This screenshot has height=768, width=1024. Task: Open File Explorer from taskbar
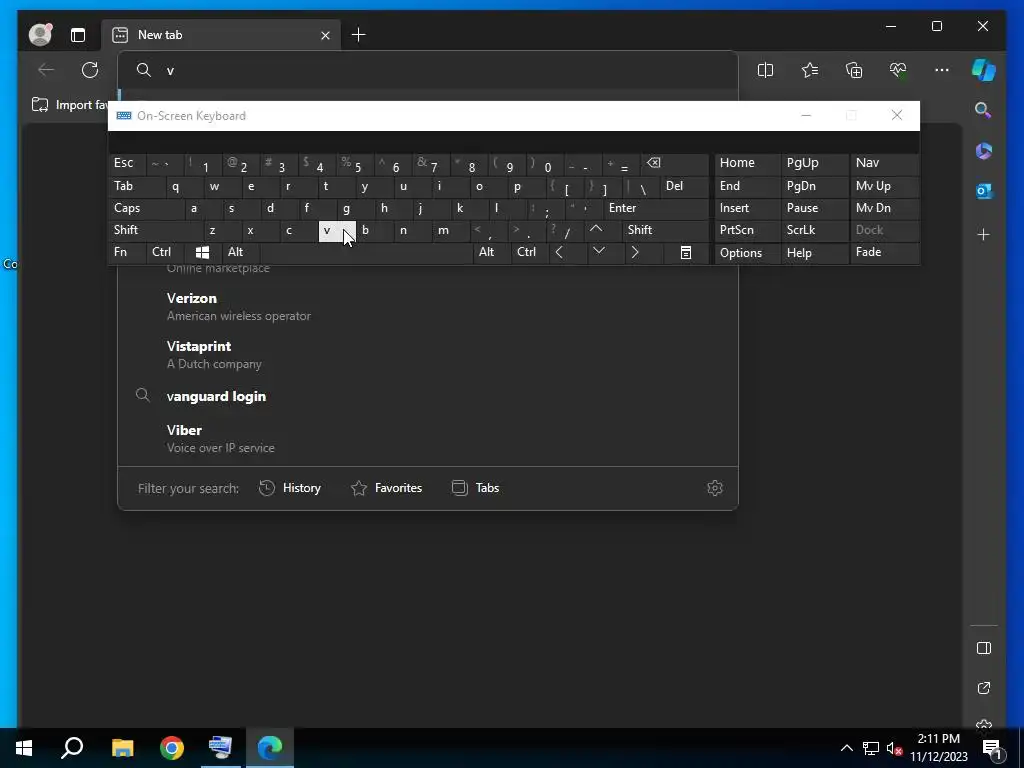coord(122,748)
